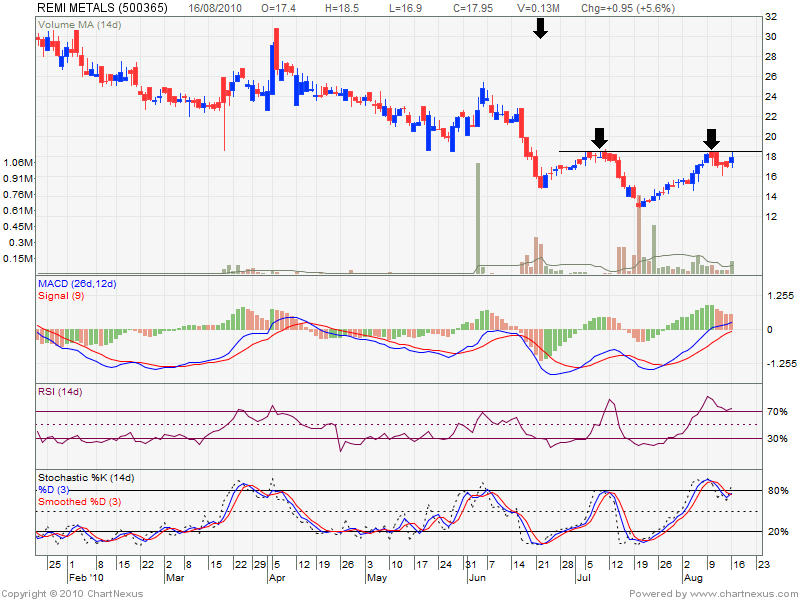Click the Feb '10 label on time axis
This screenshot has height=600, width=800.
(84, 578)
